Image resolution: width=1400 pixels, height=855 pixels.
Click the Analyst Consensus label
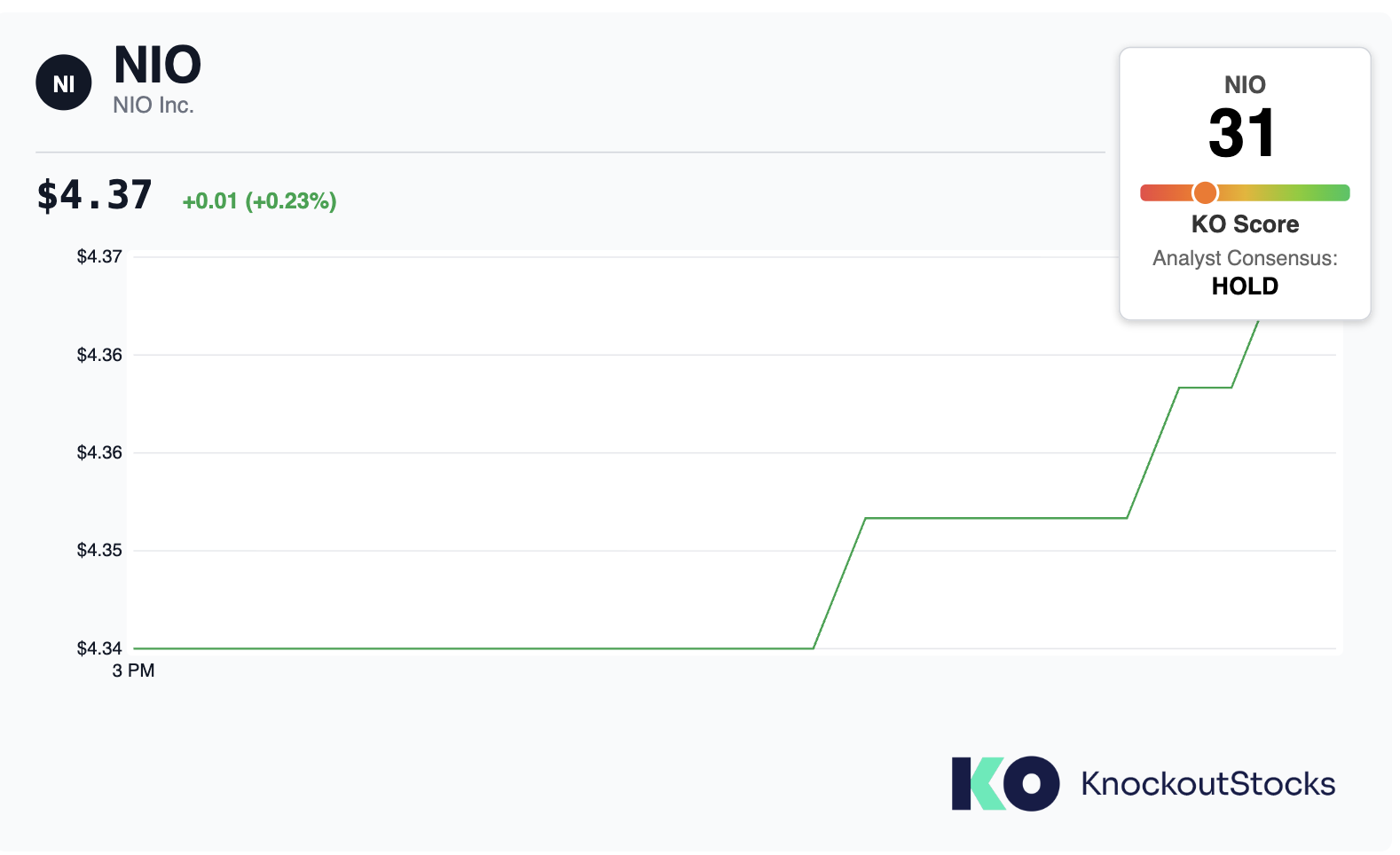click(x=1245, y=258)
